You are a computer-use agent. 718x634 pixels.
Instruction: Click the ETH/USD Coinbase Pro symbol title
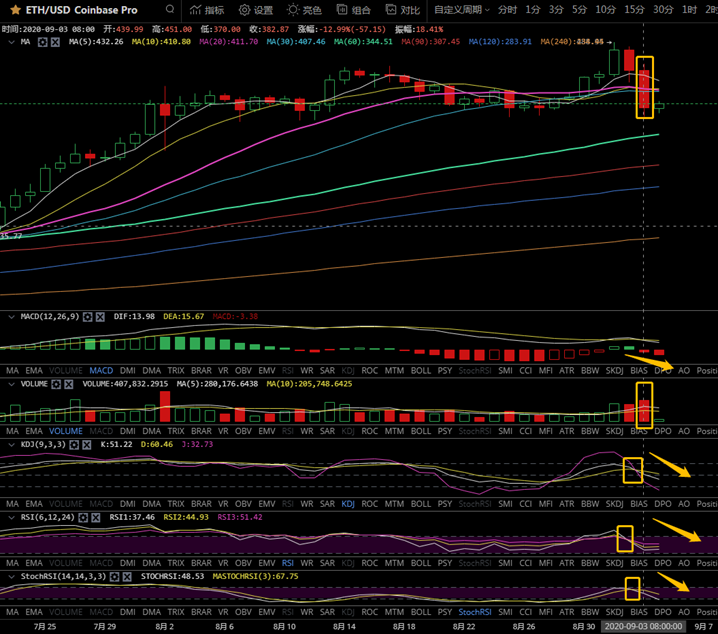point(74,10)
